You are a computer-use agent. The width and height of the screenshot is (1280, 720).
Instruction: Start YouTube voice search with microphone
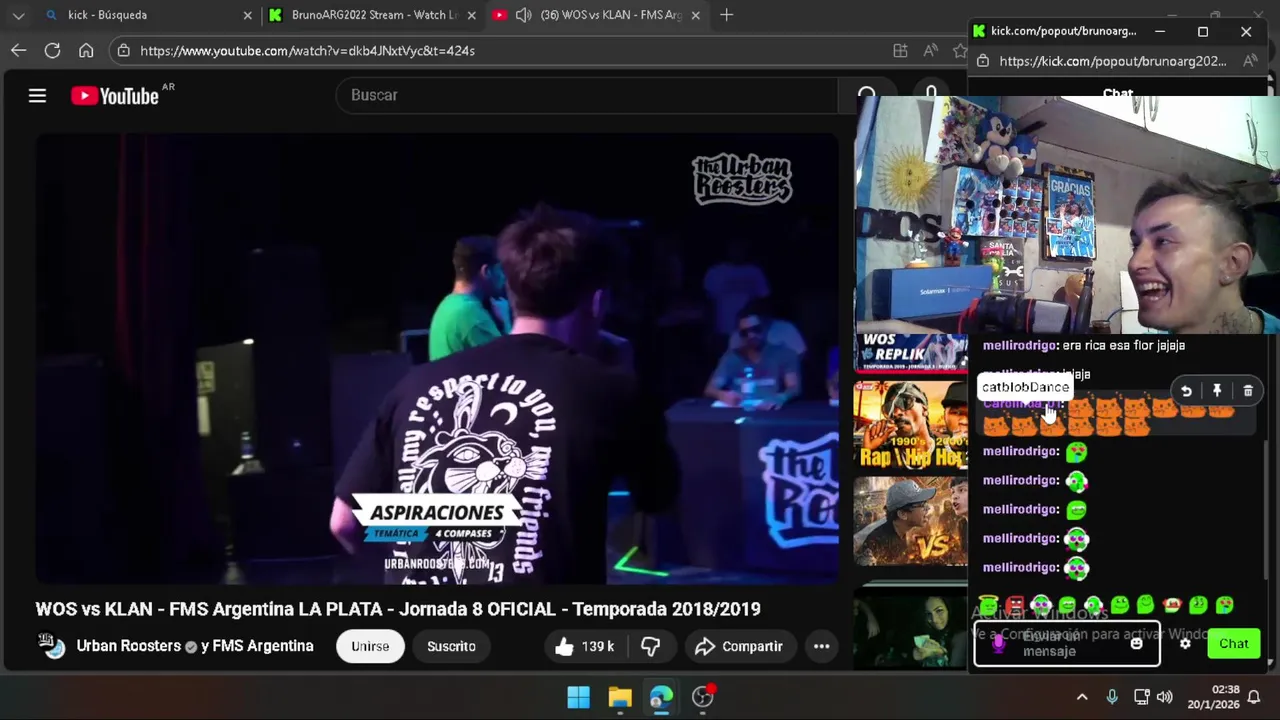931,95
